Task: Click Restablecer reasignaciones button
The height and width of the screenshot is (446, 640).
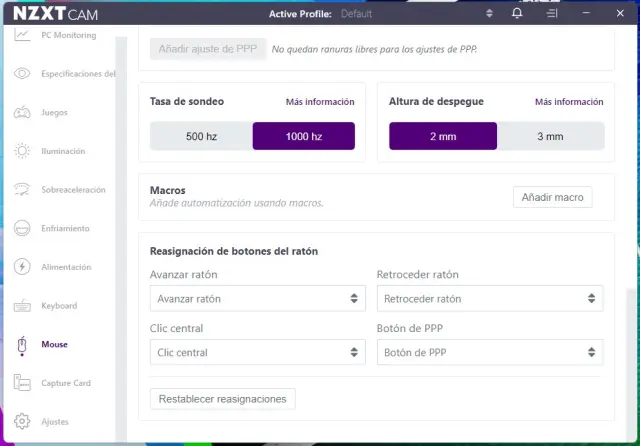Action: (x=222, y=399)
